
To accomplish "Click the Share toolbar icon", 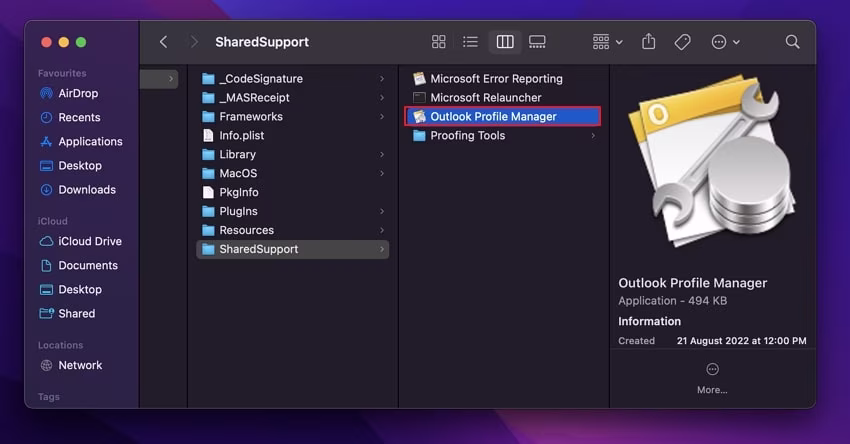I will tap(649, 42).
